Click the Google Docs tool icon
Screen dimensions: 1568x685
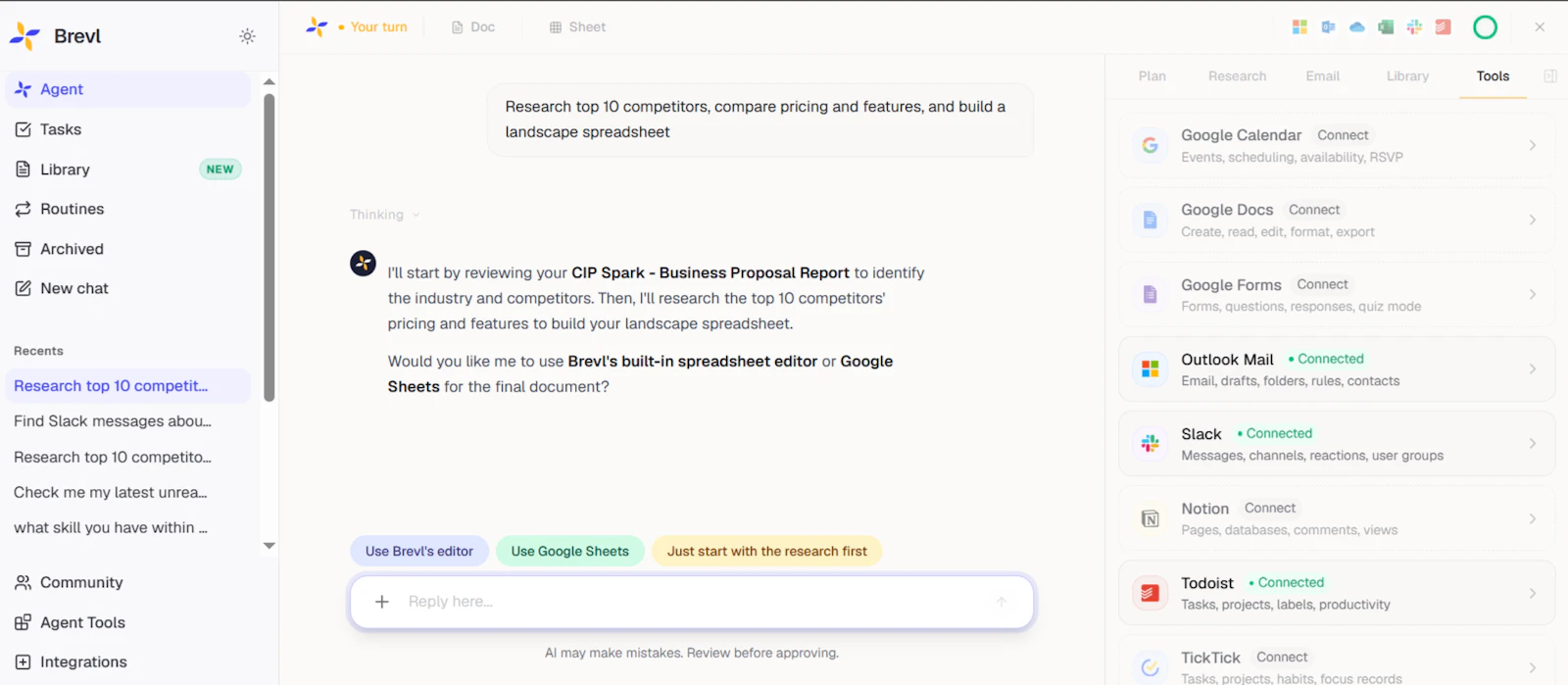click(x=1151, y=220)
